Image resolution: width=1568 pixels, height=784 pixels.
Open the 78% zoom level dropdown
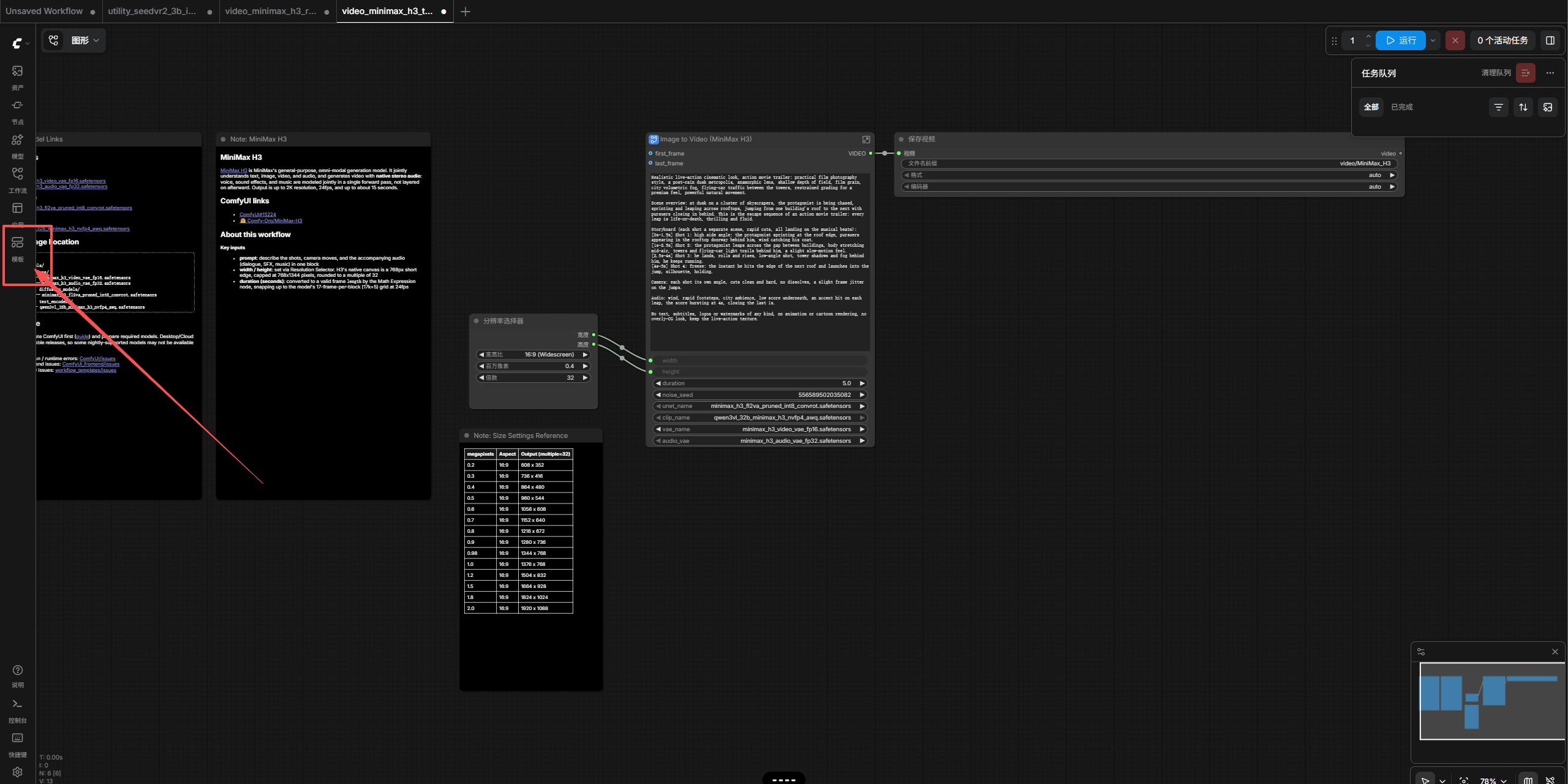pos(1493,780)
